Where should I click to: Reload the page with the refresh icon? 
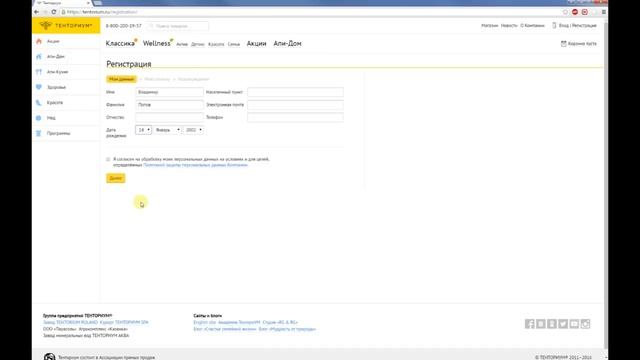53,12
